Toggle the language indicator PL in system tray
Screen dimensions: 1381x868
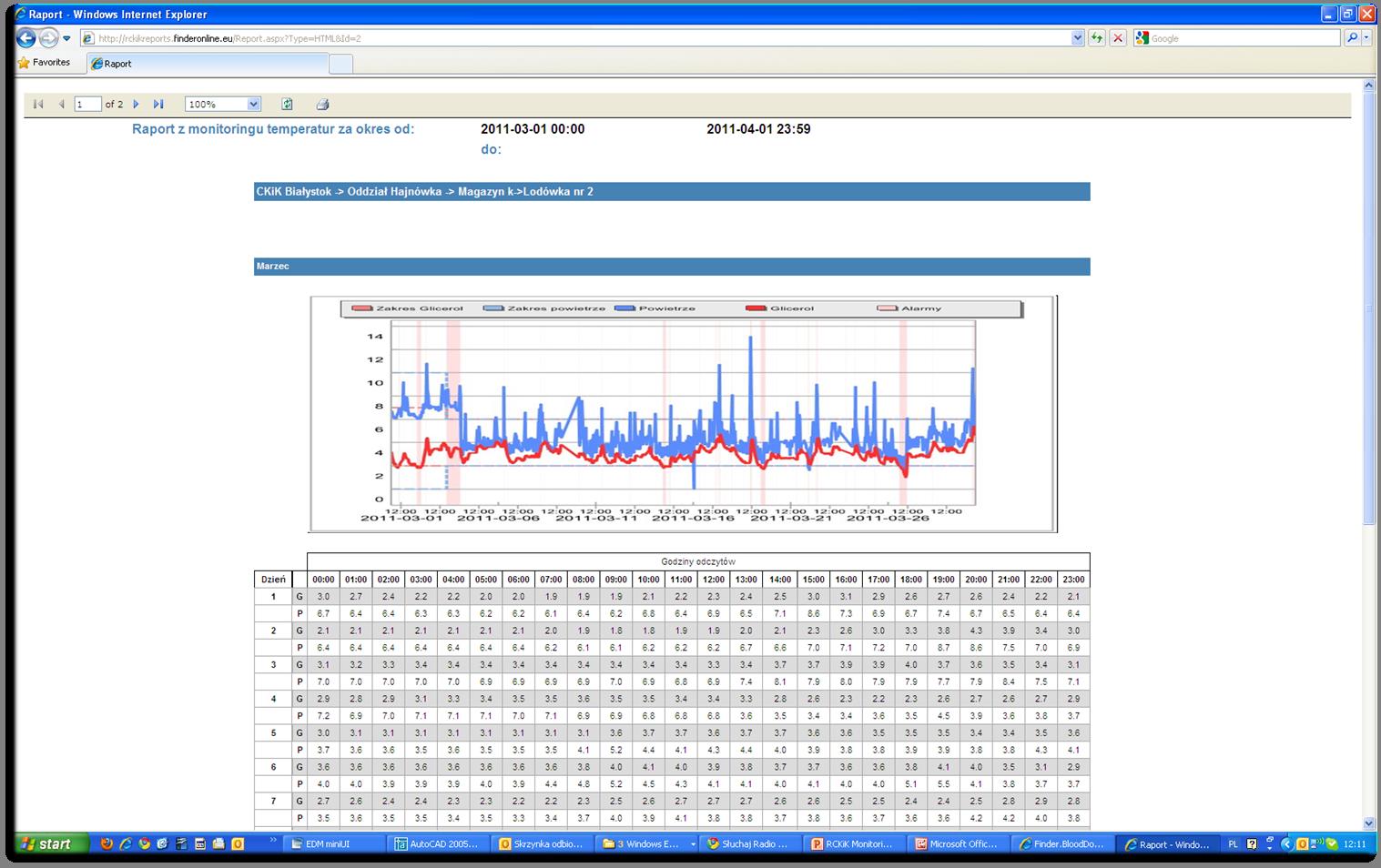tap(1235, 844)
